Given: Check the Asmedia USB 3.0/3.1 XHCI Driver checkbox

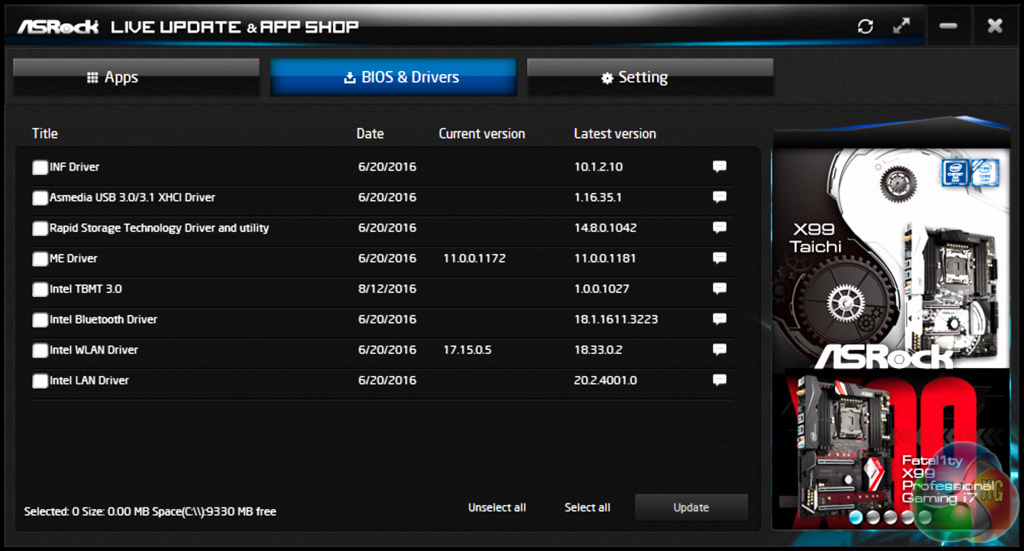Looking at the screenshot, I should 40,198.
